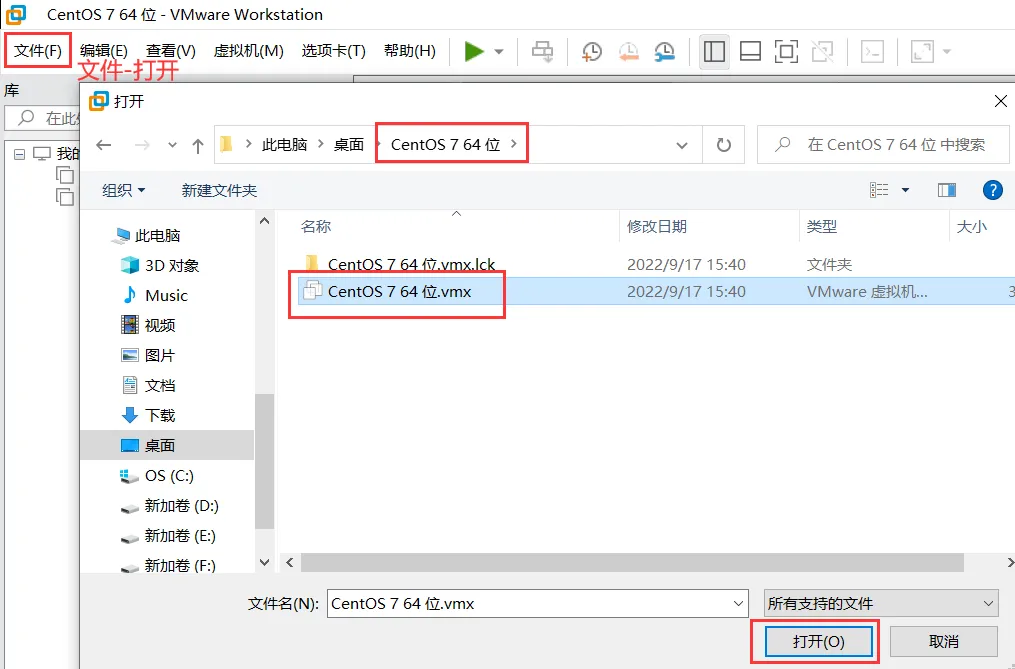Open the console view icon
The width and height of the screenshot is (1015, 669).
pyautogui.click(x=872, y=51)
